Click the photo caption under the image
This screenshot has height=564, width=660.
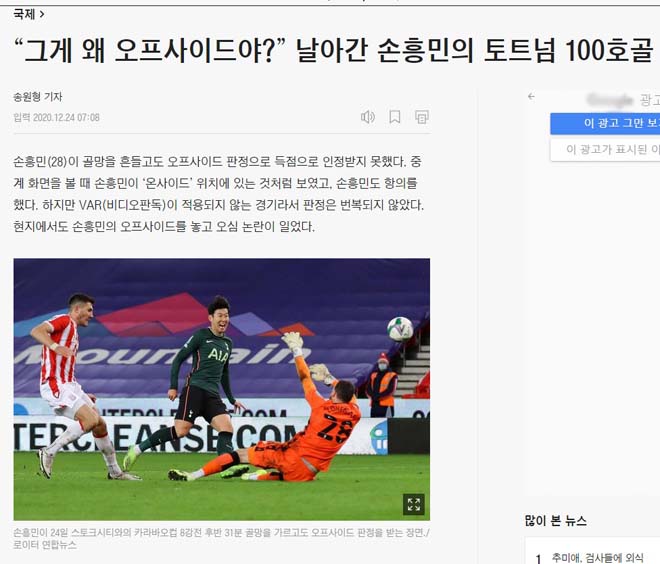(x=221, y=539)
